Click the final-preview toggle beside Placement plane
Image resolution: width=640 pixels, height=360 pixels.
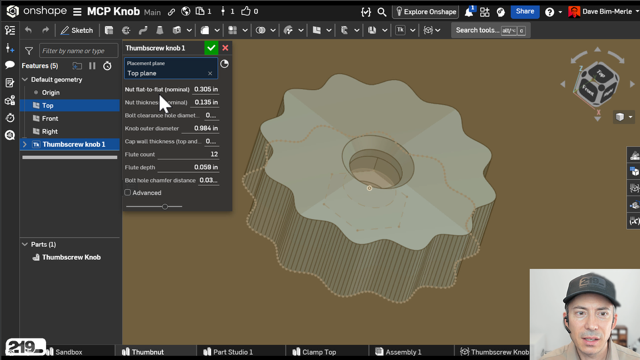click(x=224, y=64)
